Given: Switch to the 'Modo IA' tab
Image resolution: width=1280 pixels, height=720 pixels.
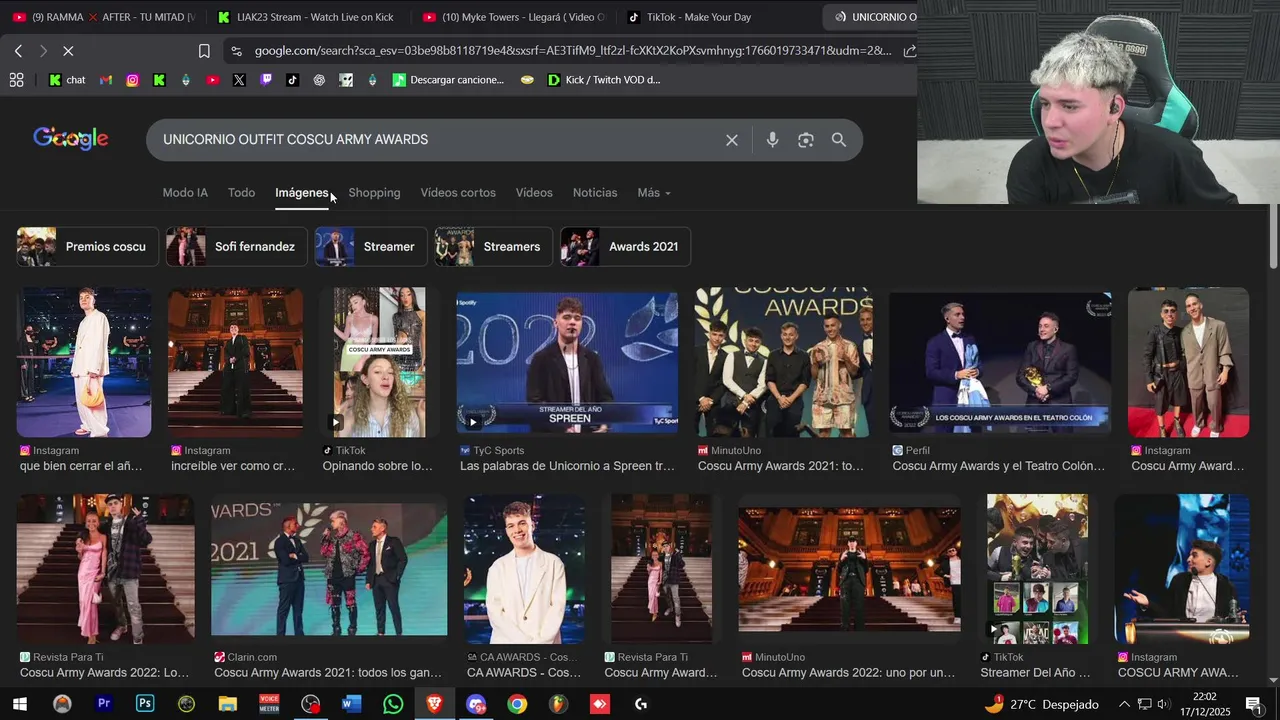Looking at the screenshot, I should pyautogui.click(x=185, y=193).
